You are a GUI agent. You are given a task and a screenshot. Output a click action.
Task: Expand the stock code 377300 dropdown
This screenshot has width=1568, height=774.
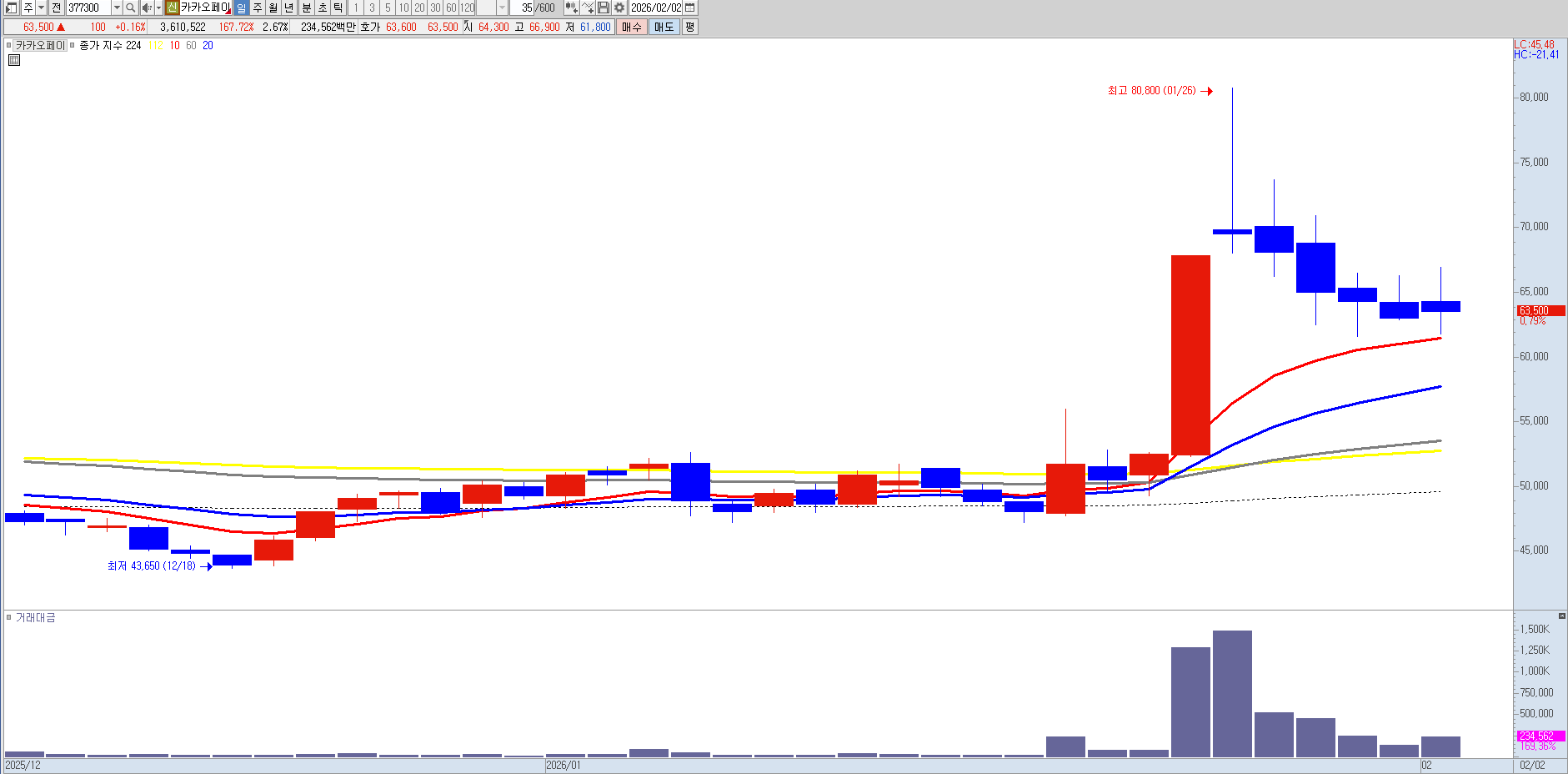click(117, 8)
